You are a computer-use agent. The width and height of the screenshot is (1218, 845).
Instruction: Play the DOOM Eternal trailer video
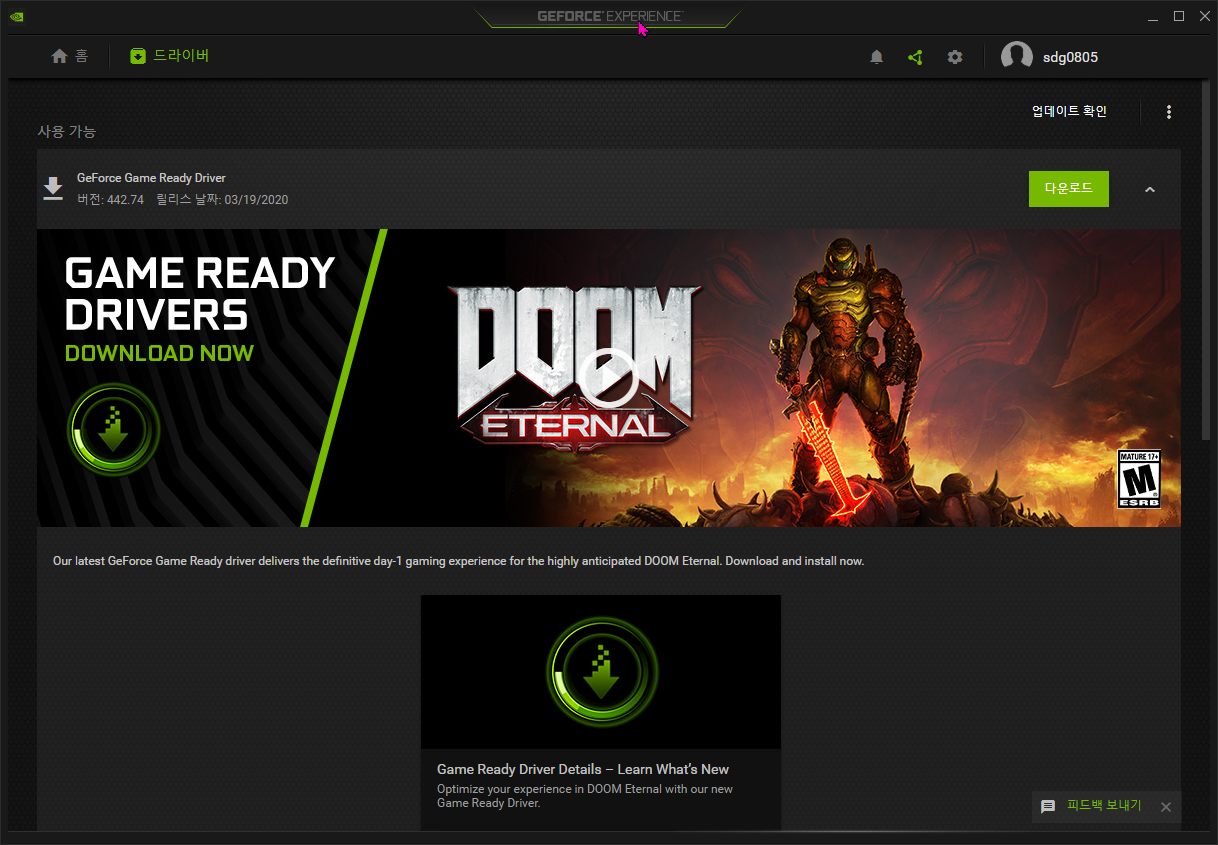point(608,378)
